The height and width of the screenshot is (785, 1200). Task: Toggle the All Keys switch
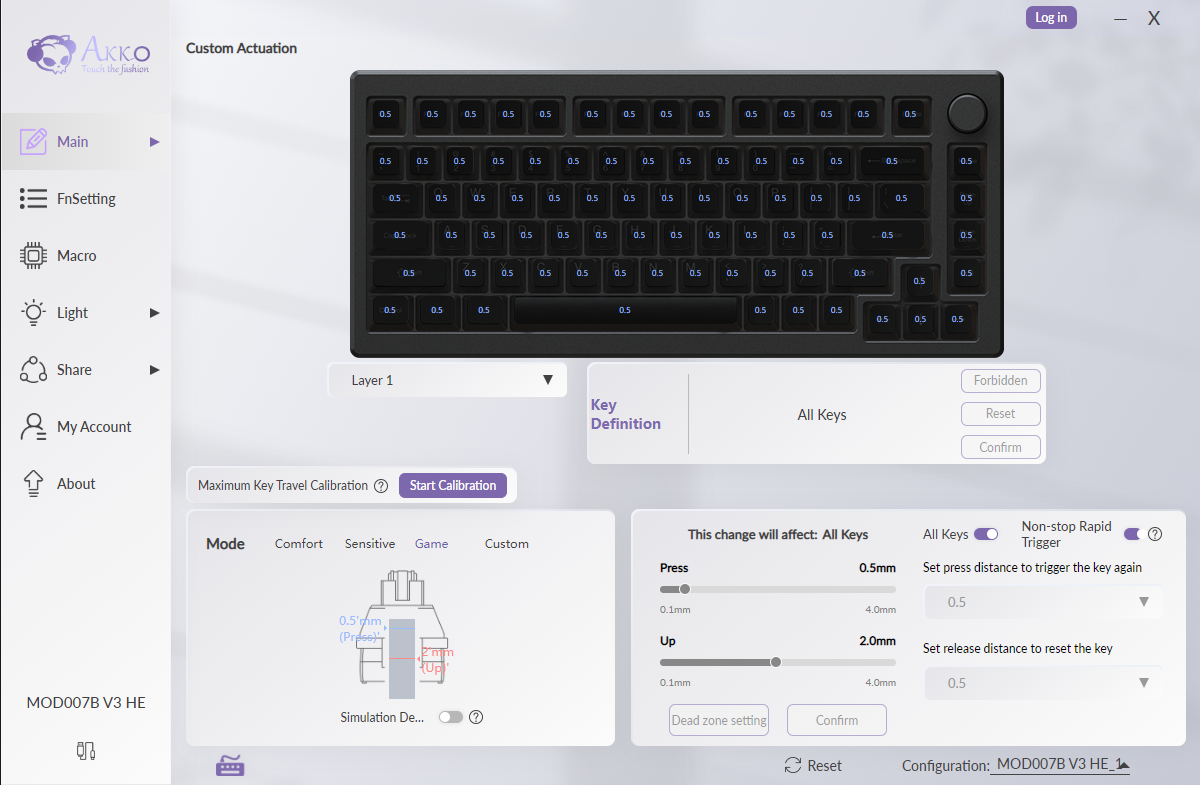coord(986,534)
